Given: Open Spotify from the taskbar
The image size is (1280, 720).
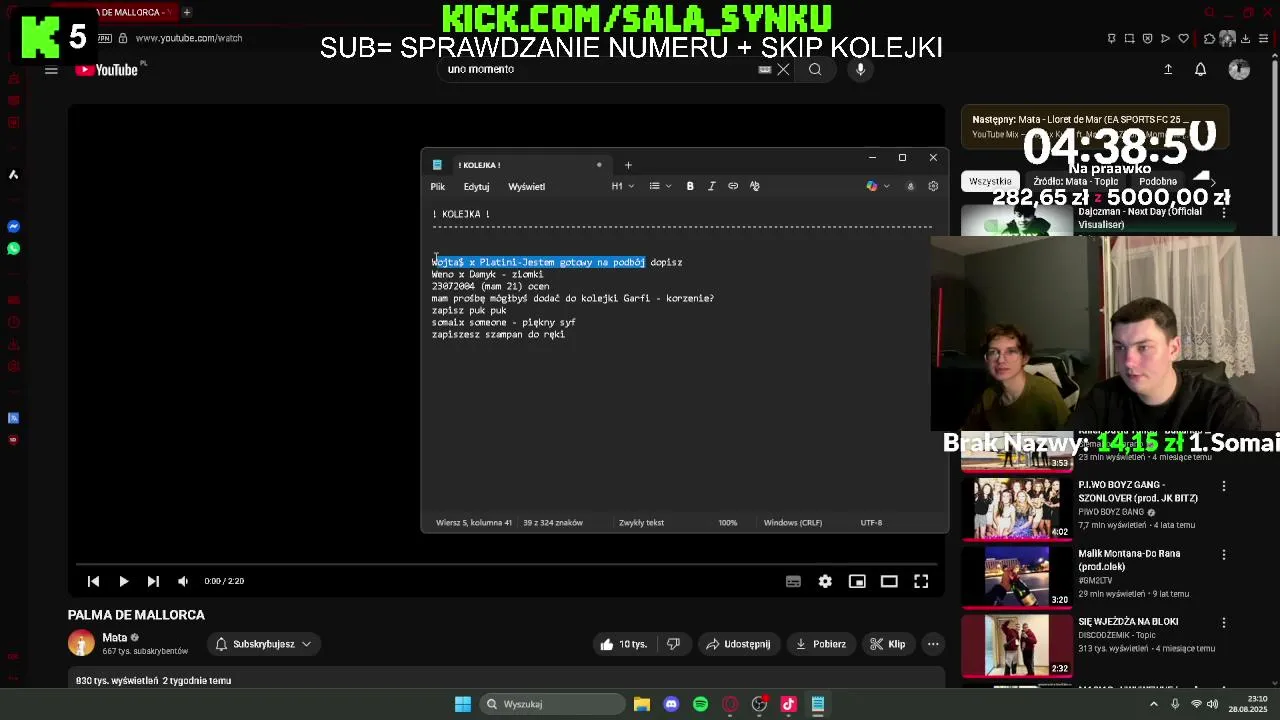Looking at the screenshot, I should [x=700, y=704].
